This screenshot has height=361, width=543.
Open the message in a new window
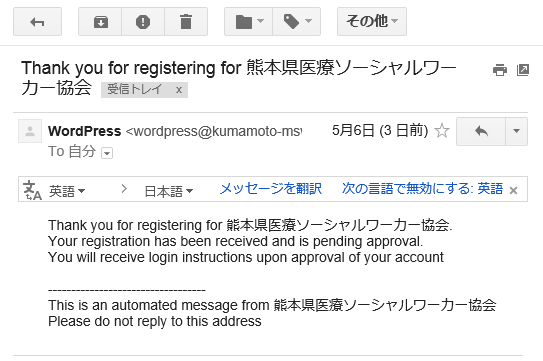(523, 70)
